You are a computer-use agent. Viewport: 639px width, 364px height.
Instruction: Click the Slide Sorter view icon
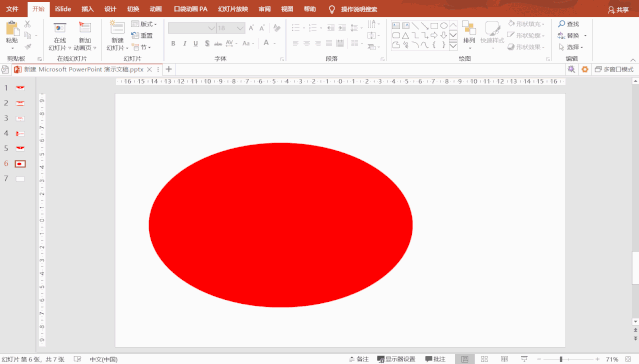tap(485, 359)
